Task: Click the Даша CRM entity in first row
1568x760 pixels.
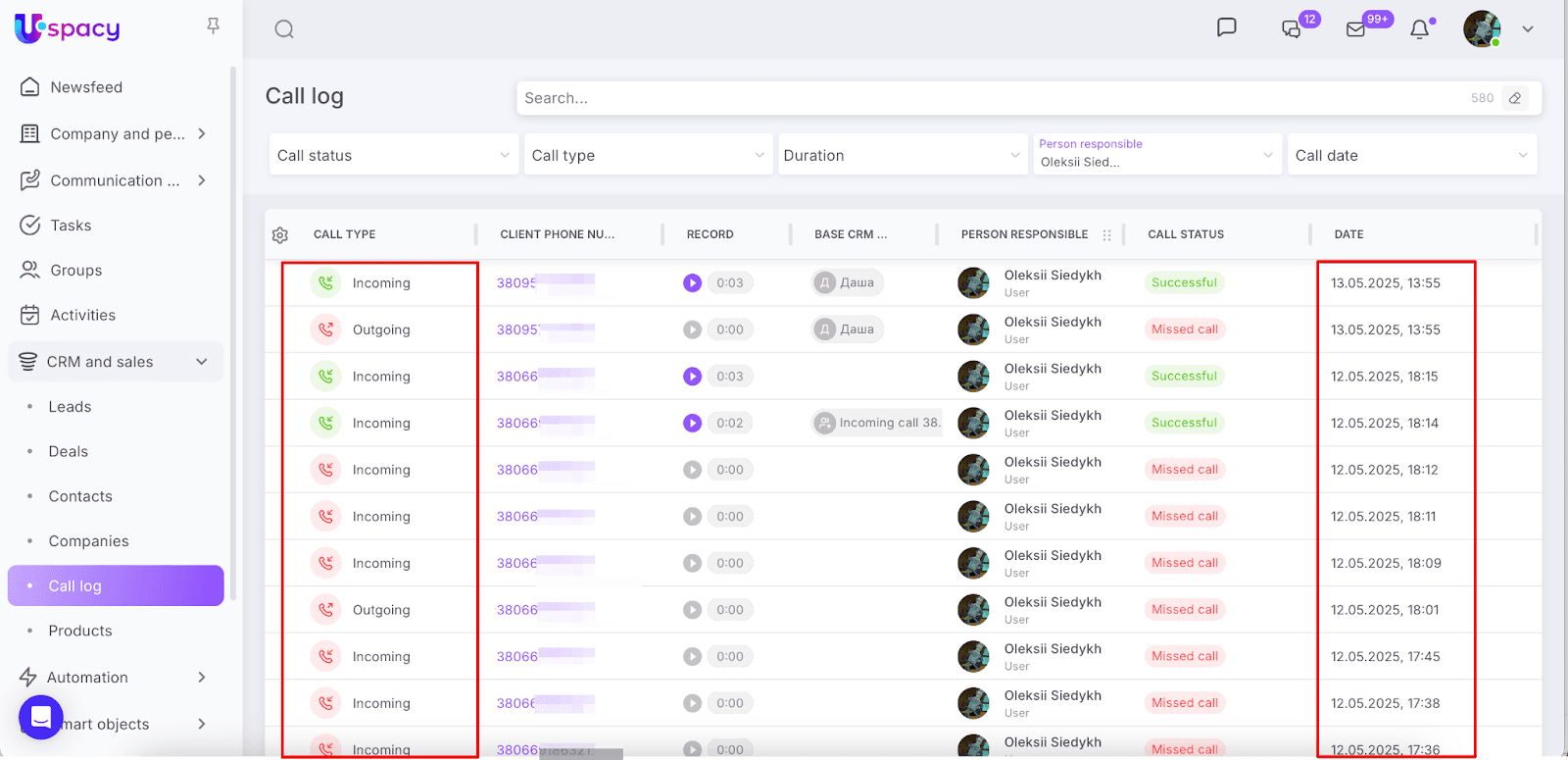Action: pyautogui.click(x=848, y=283)
